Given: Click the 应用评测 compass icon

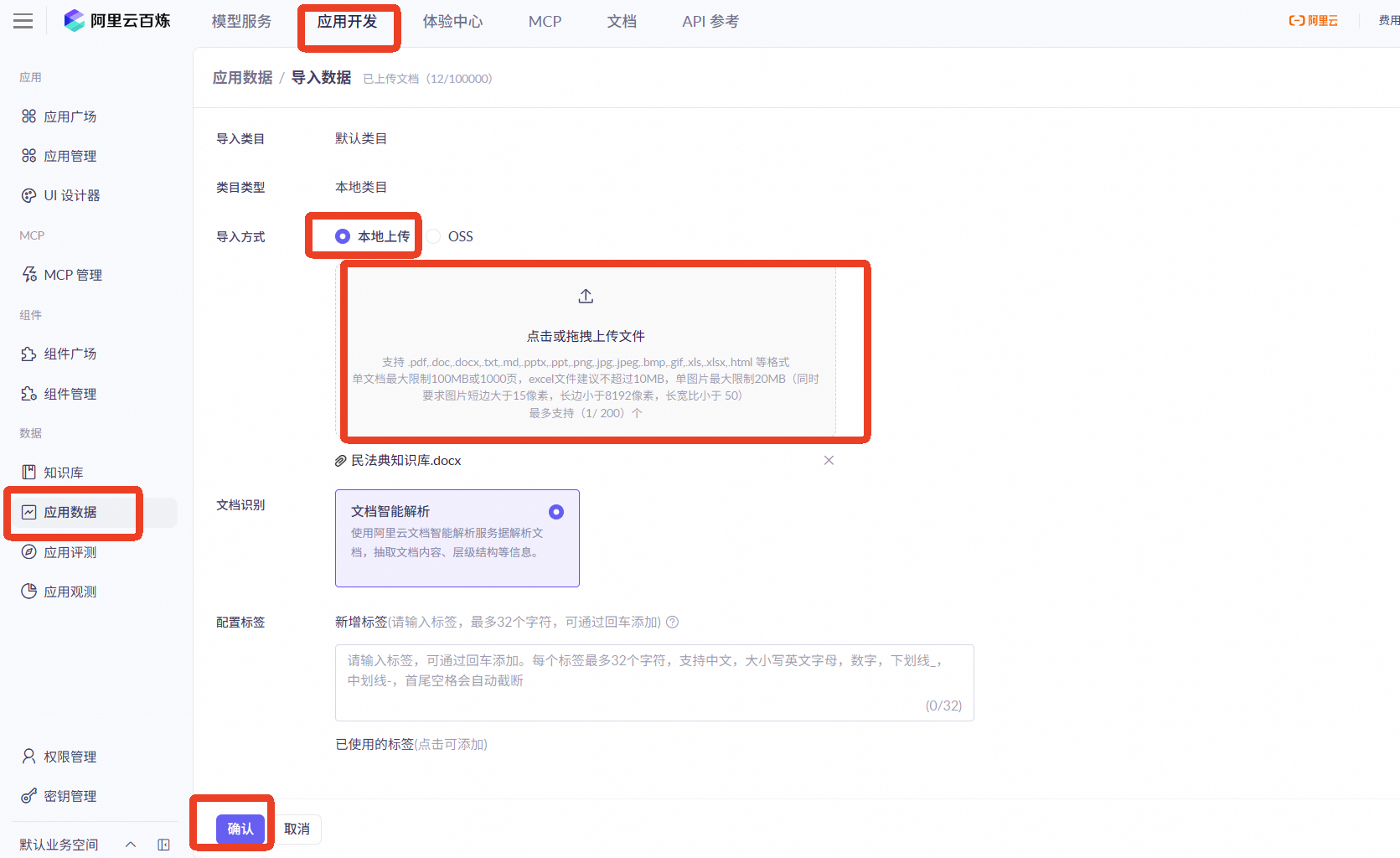Looking at the screenshot, I should tap(29, 552).
